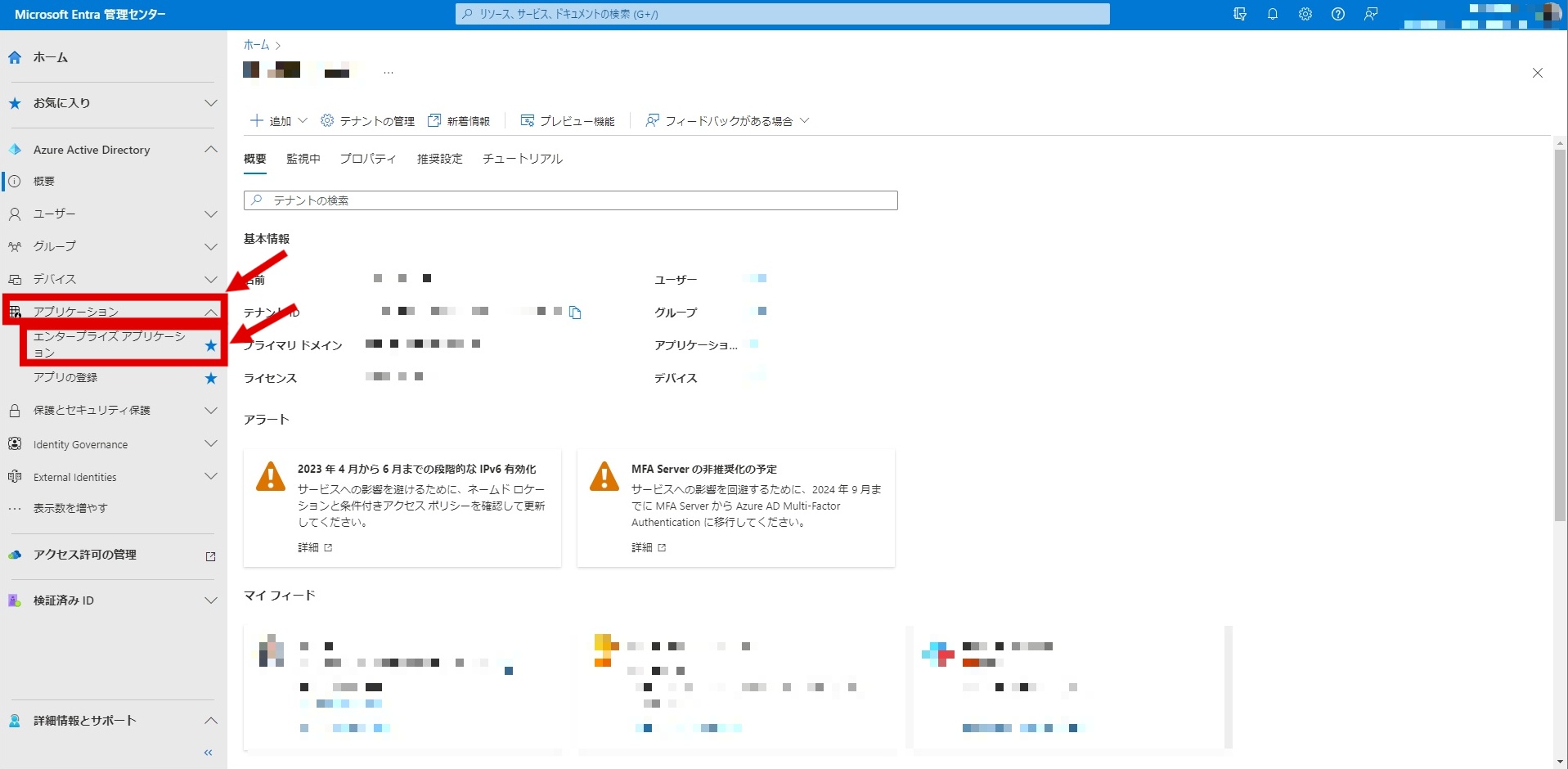Click the External Identities icon
Image resolution: width=1568 pixels, height=769 pixels.
(x=15, y=477)
